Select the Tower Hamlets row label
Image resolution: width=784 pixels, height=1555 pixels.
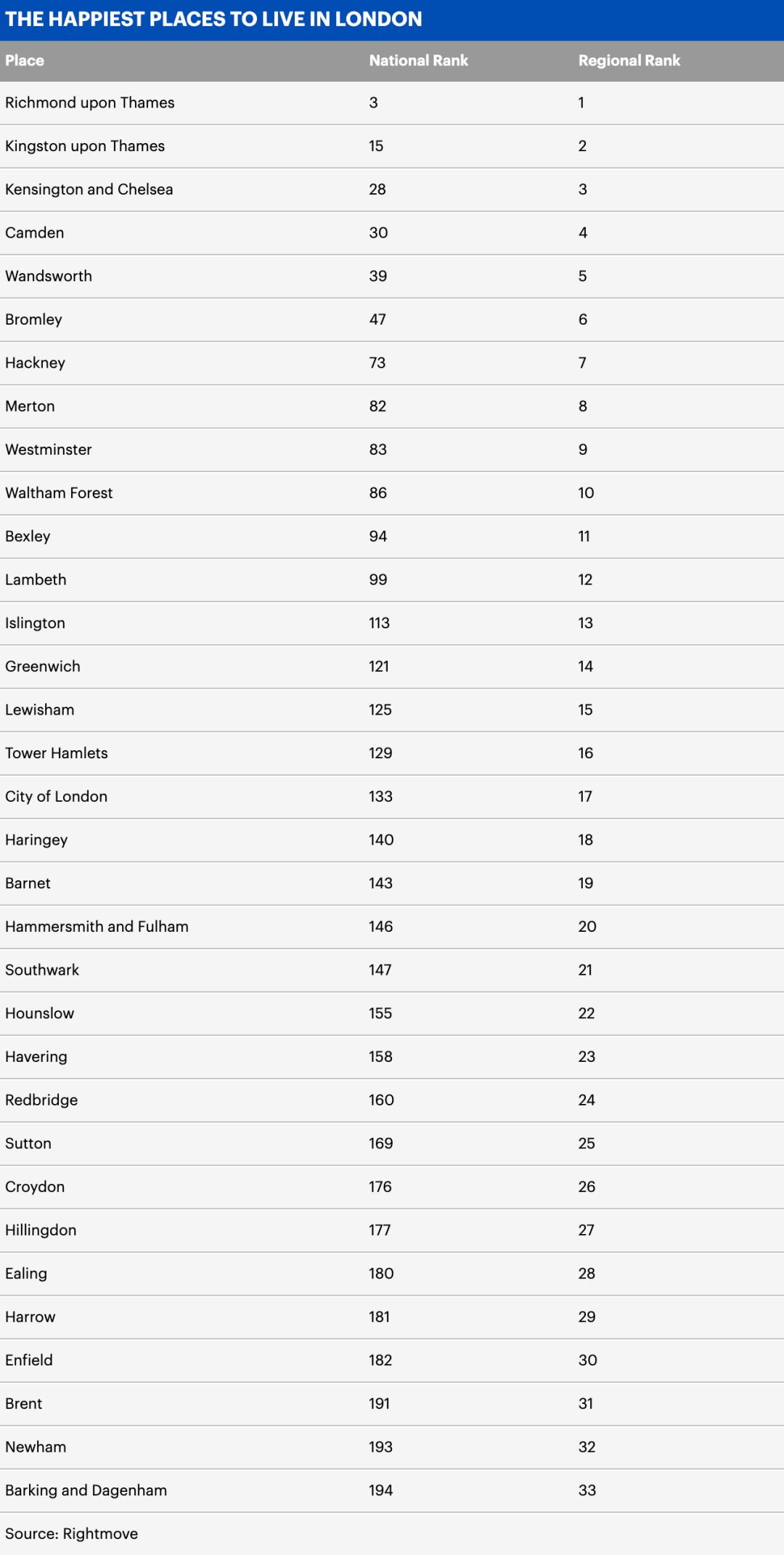(57, 753)
